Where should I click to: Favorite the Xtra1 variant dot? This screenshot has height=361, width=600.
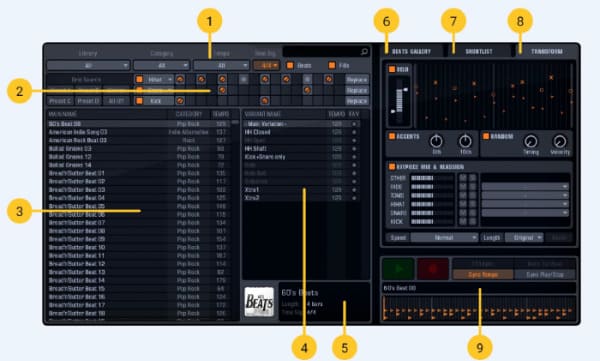(x=354, y=189)
